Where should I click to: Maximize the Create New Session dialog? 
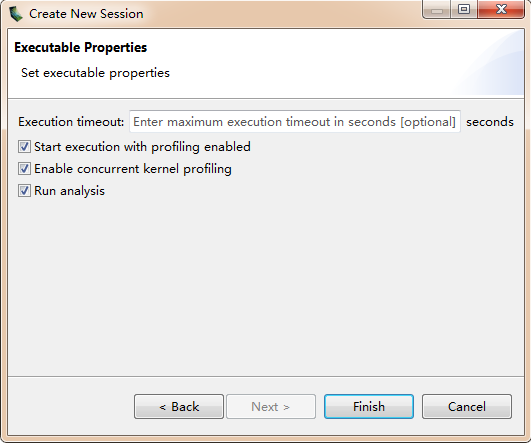[x=464, y=9]
